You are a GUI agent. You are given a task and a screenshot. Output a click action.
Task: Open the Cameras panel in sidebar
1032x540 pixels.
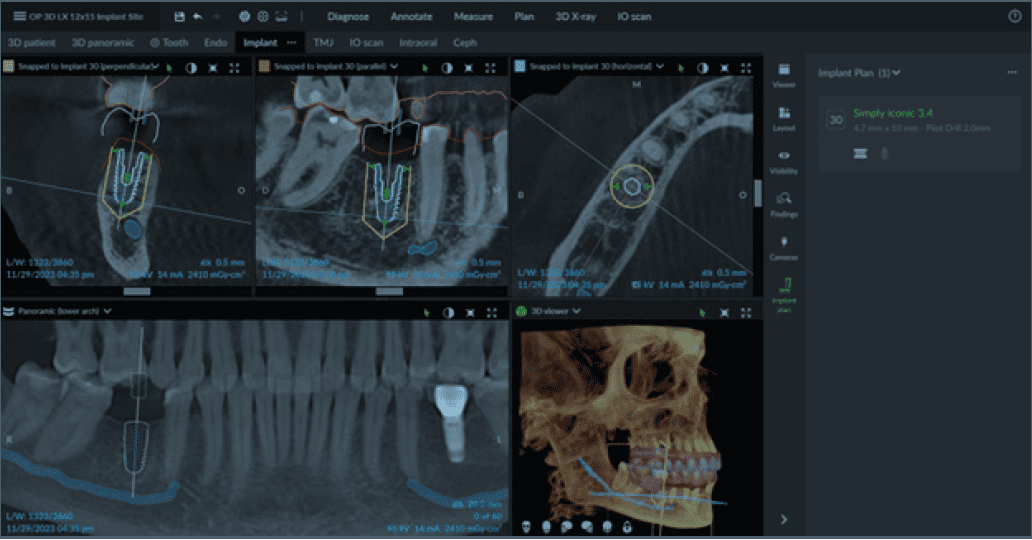(x=784, y=247)
